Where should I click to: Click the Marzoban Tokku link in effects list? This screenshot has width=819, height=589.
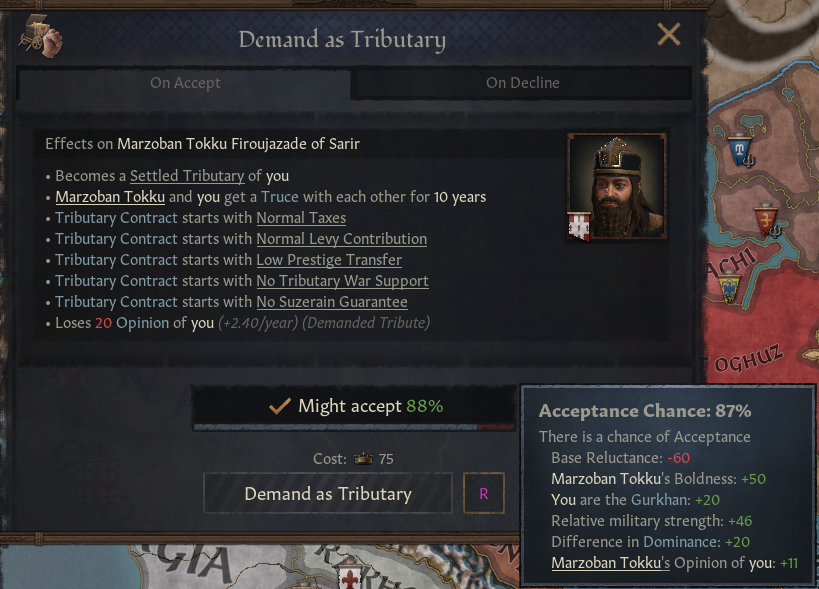pos(110,197)
